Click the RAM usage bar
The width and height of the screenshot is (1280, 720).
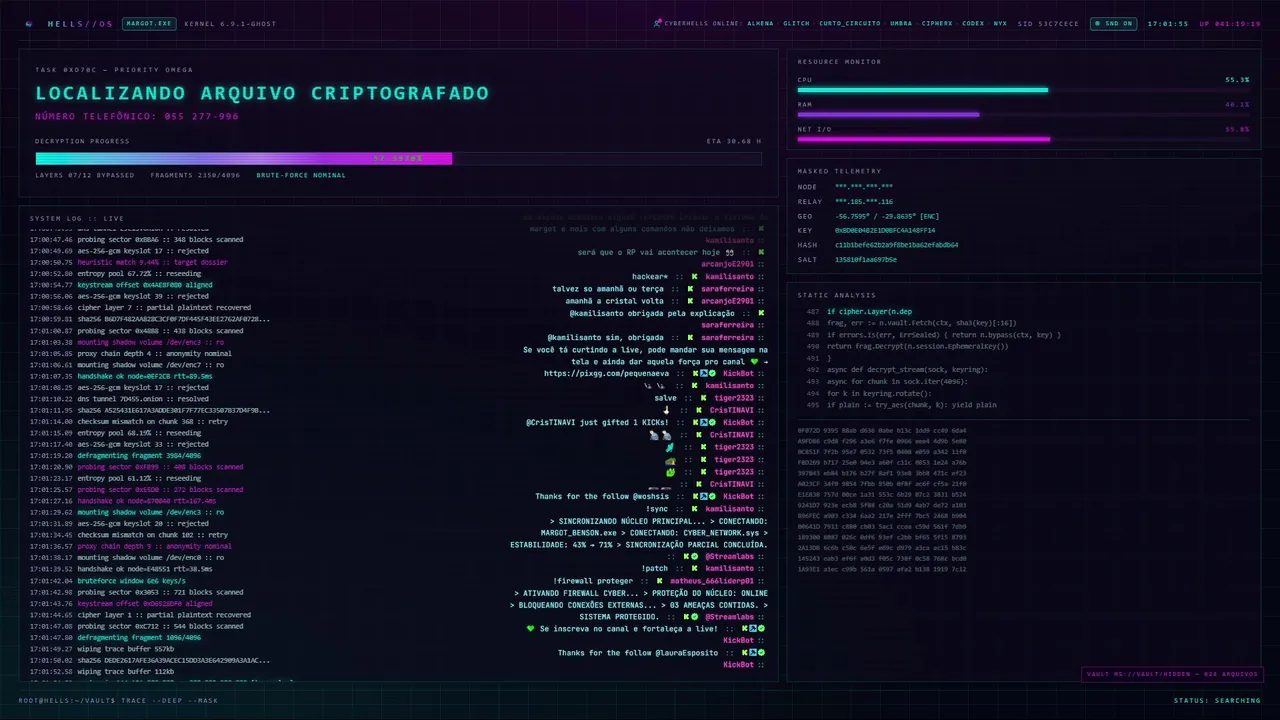[x=1023, y=114]
